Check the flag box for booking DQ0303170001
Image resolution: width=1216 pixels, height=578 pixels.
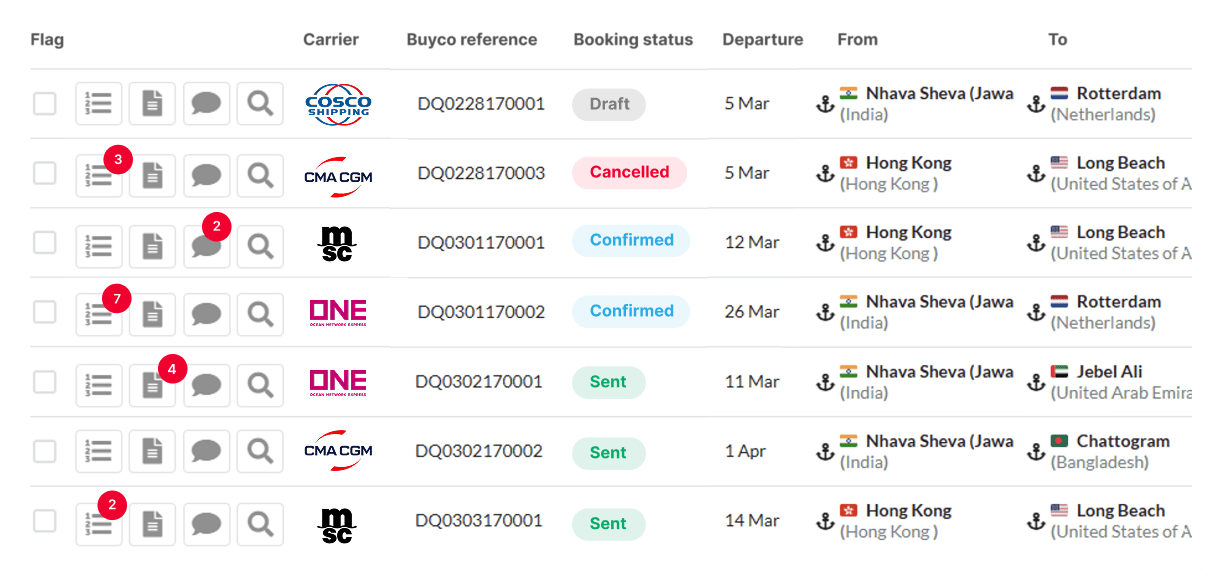[x=45, y=521]
